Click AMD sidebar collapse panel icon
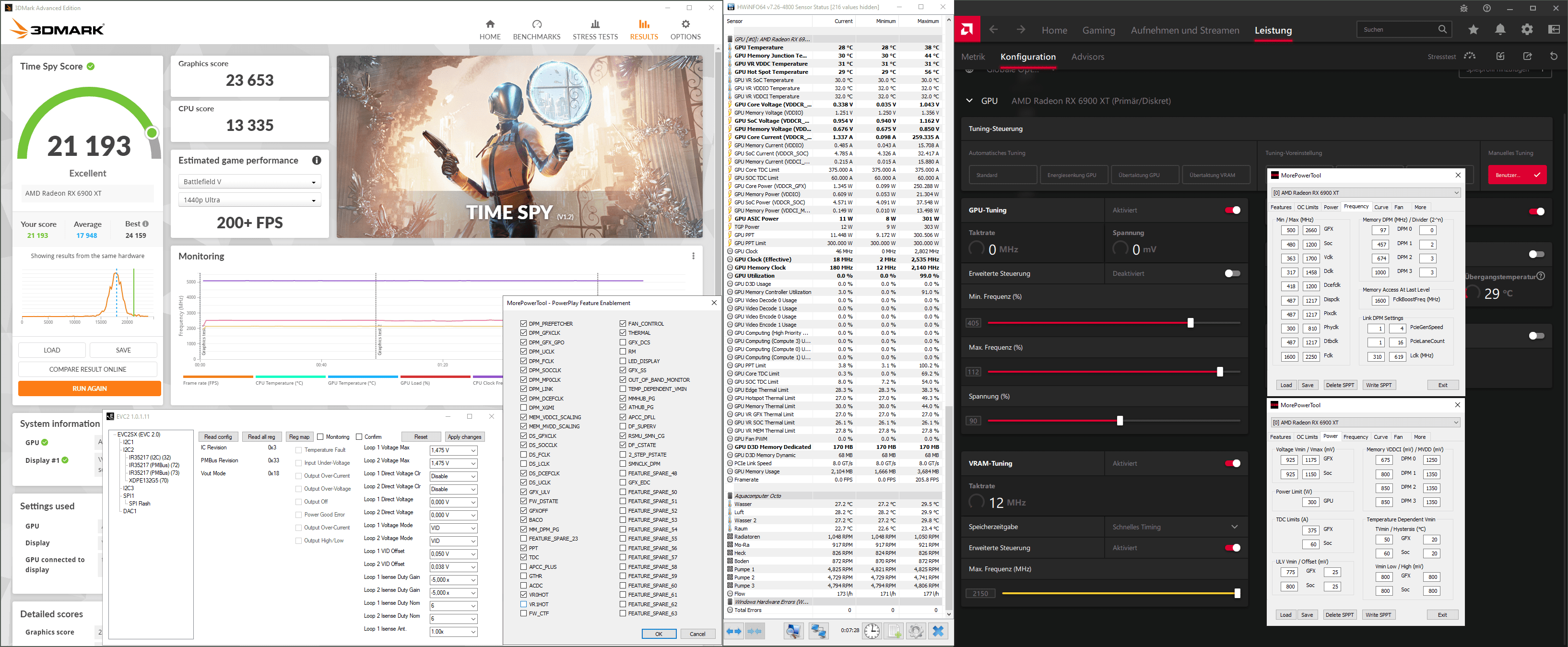 1554,29
